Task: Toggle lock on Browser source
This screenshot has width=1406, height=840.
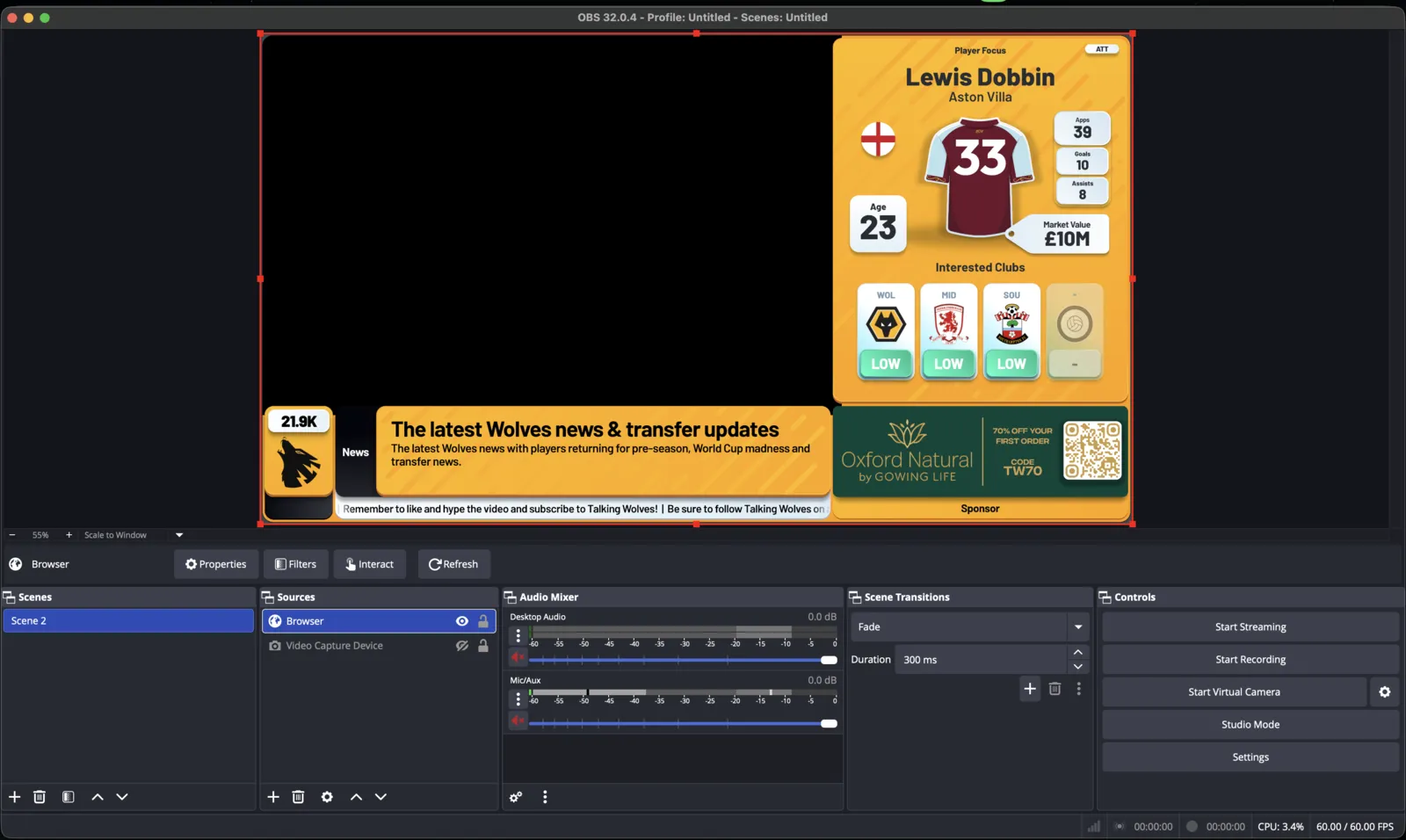Action: [x=483, y=621]
